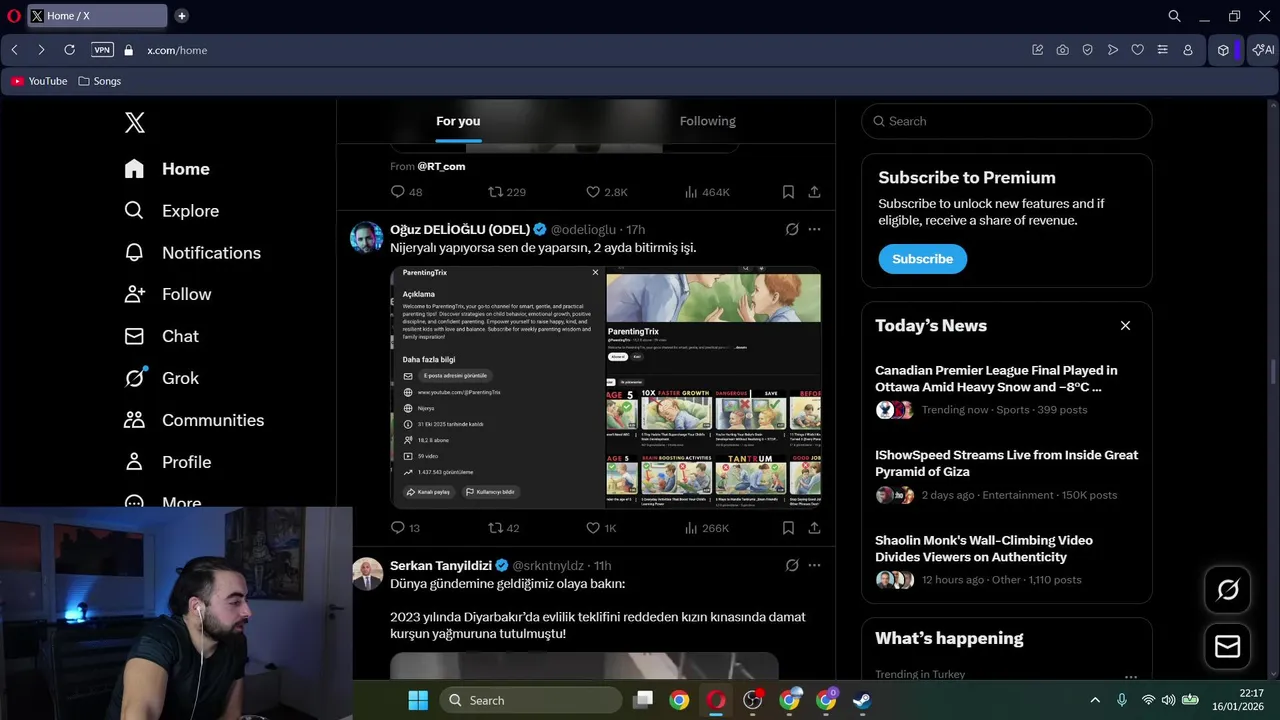This screenshot has width=1280, height=720.
Task: Open Oğuz DELİOĞLU (ODEL) profile name
Action: (460, 230)
